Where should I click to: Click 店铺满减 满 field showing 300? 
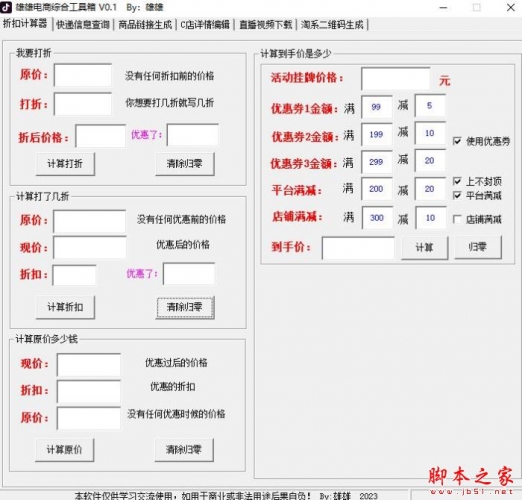click(x=377, y=218)
